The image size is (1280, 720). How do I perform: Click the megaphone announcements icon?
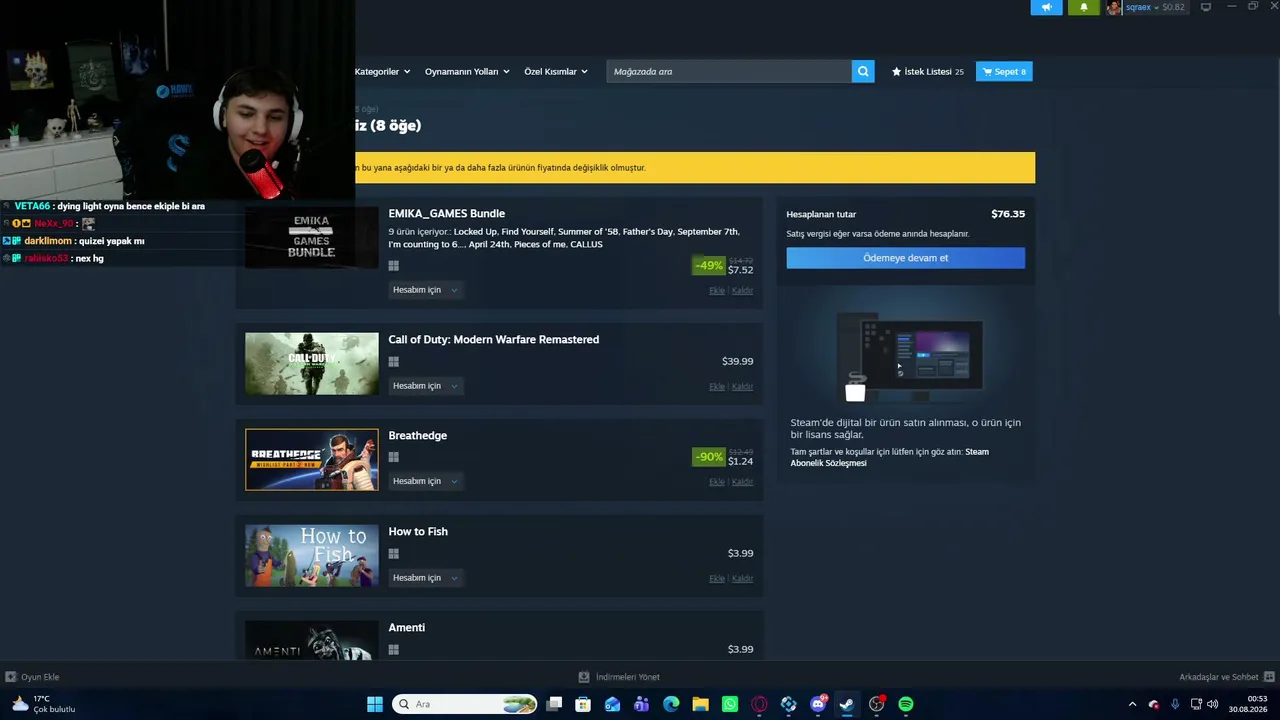tap(1046, 7)
